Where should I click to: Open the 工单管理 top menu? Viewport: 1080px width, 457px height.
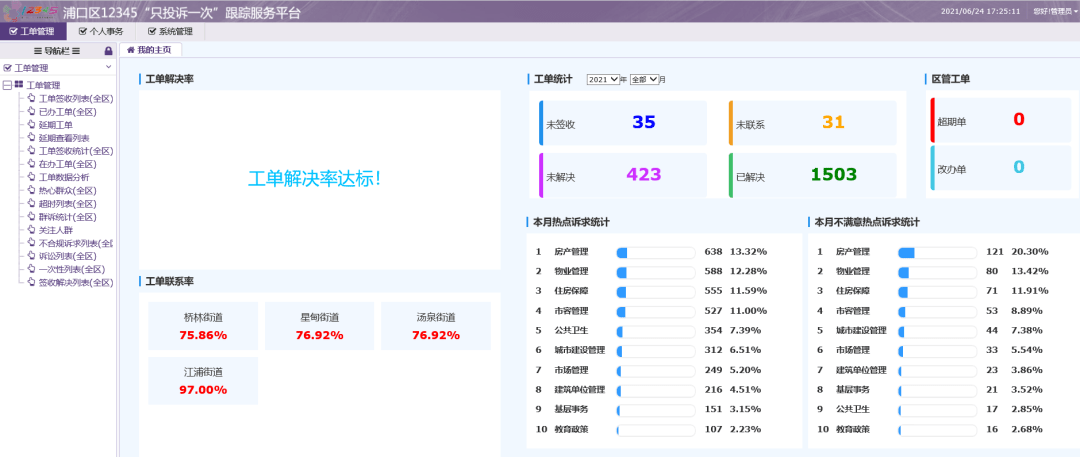(x=33, y=31)
